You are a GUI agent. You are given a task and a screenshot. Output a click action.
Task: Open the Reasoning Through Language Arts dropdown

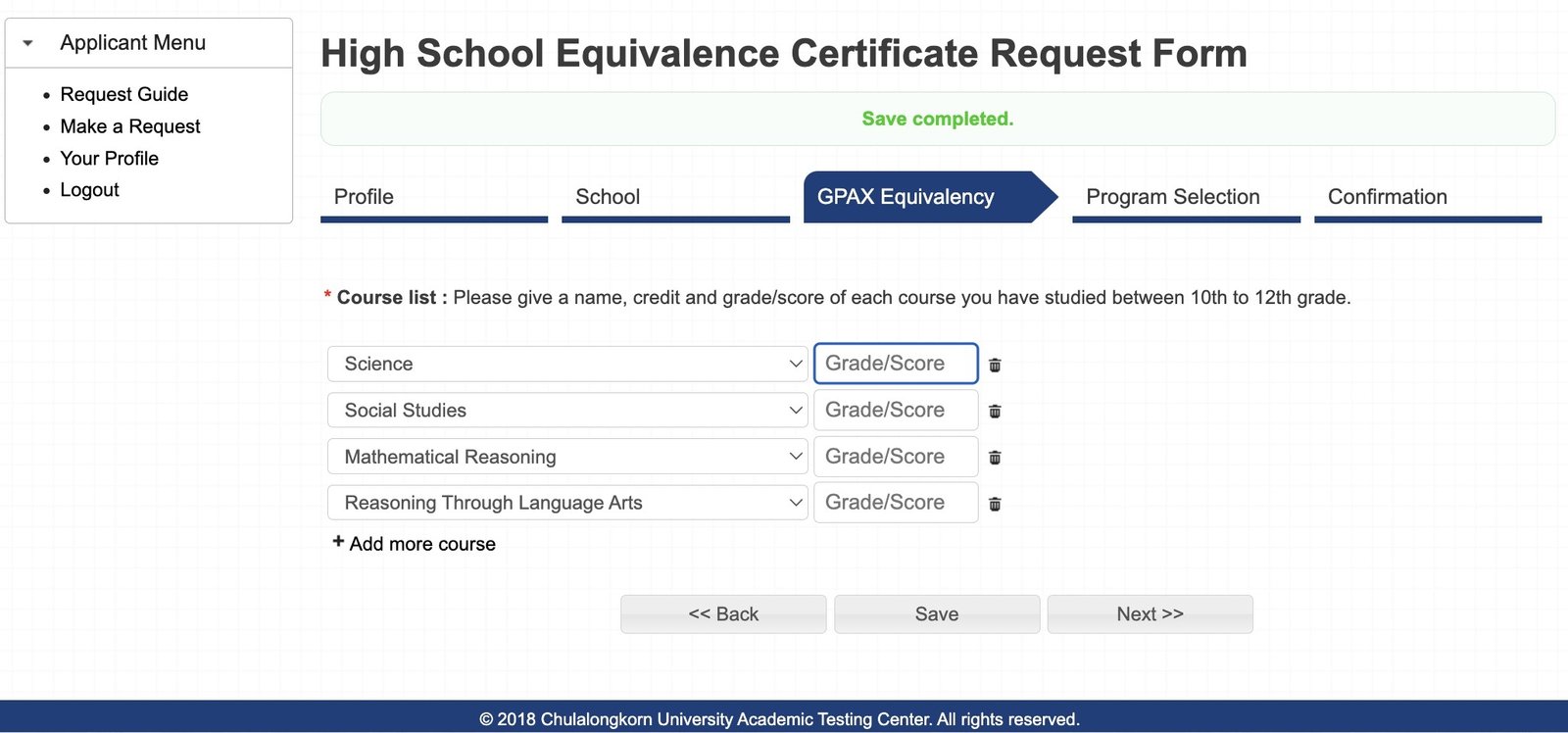567,503
